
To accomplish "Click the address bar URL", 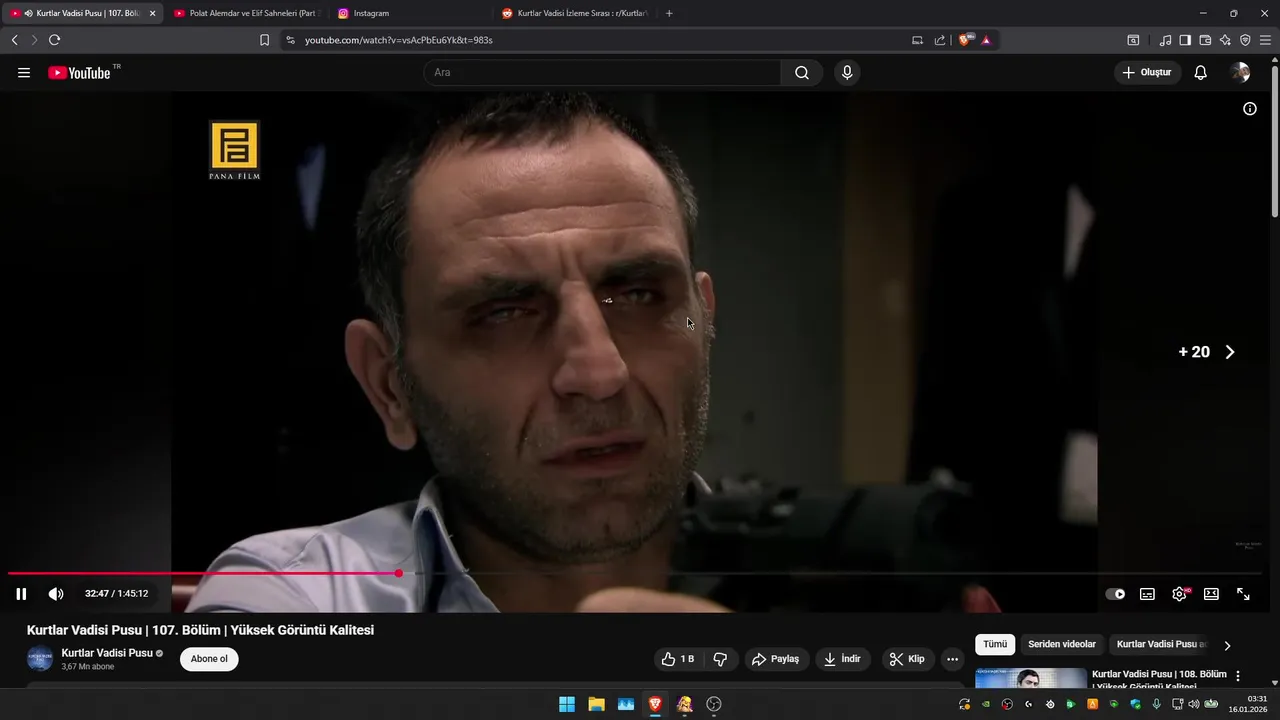I will point(399,40).
